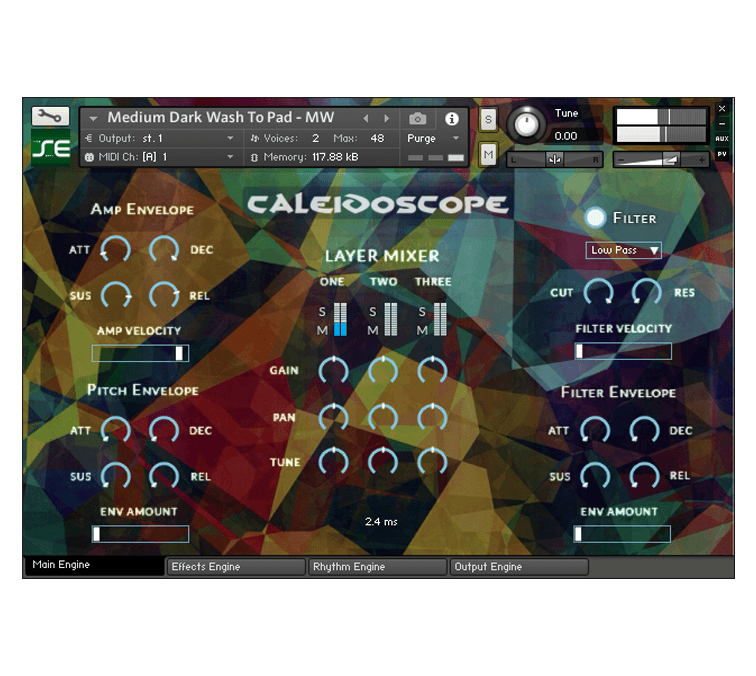Click the pan center icon
The height and width of the screenshot is (676, 756).
tap(554, 159)
